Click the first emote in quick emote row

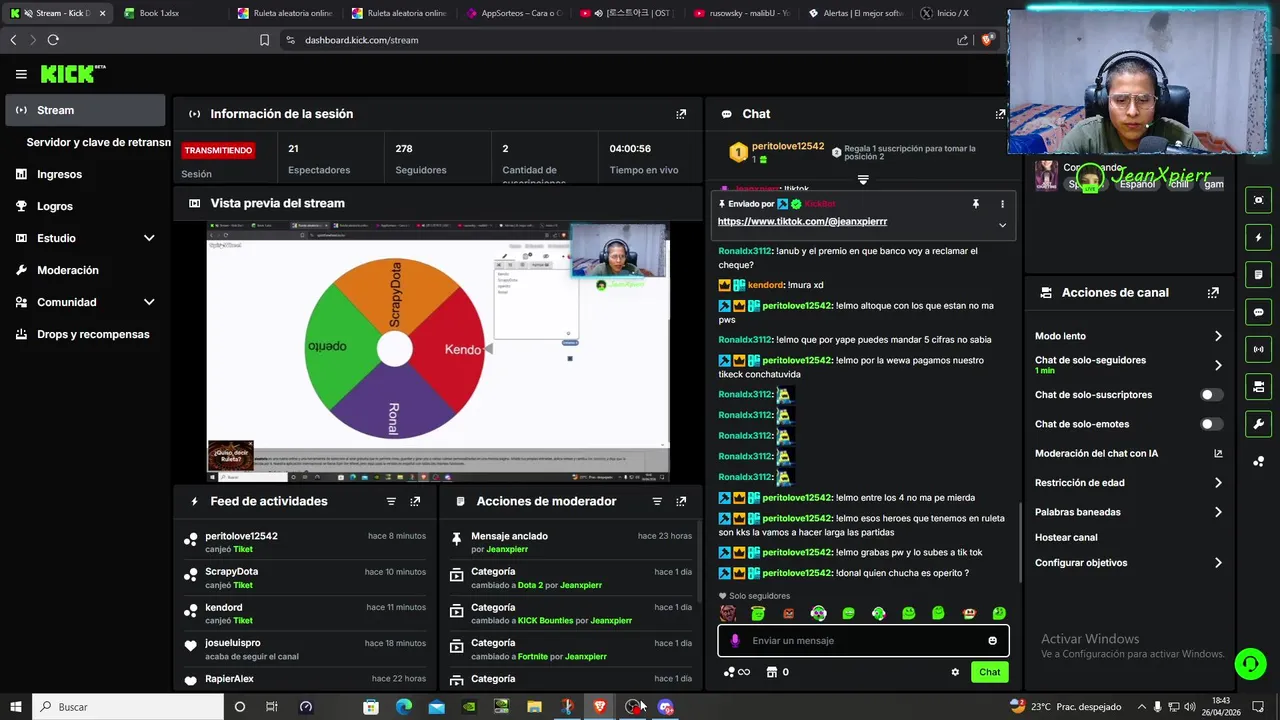click(x=728, y=614)
